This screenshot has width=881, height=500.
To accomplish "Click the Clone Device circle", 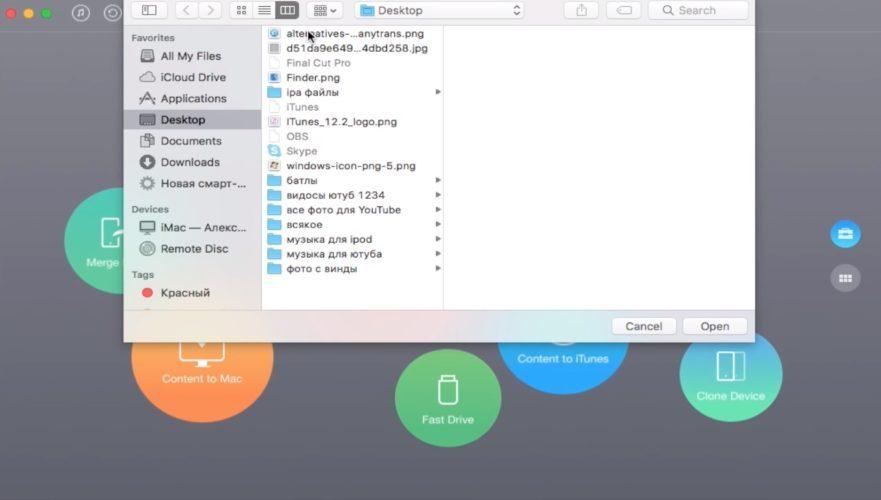I will tap(730, 374).
